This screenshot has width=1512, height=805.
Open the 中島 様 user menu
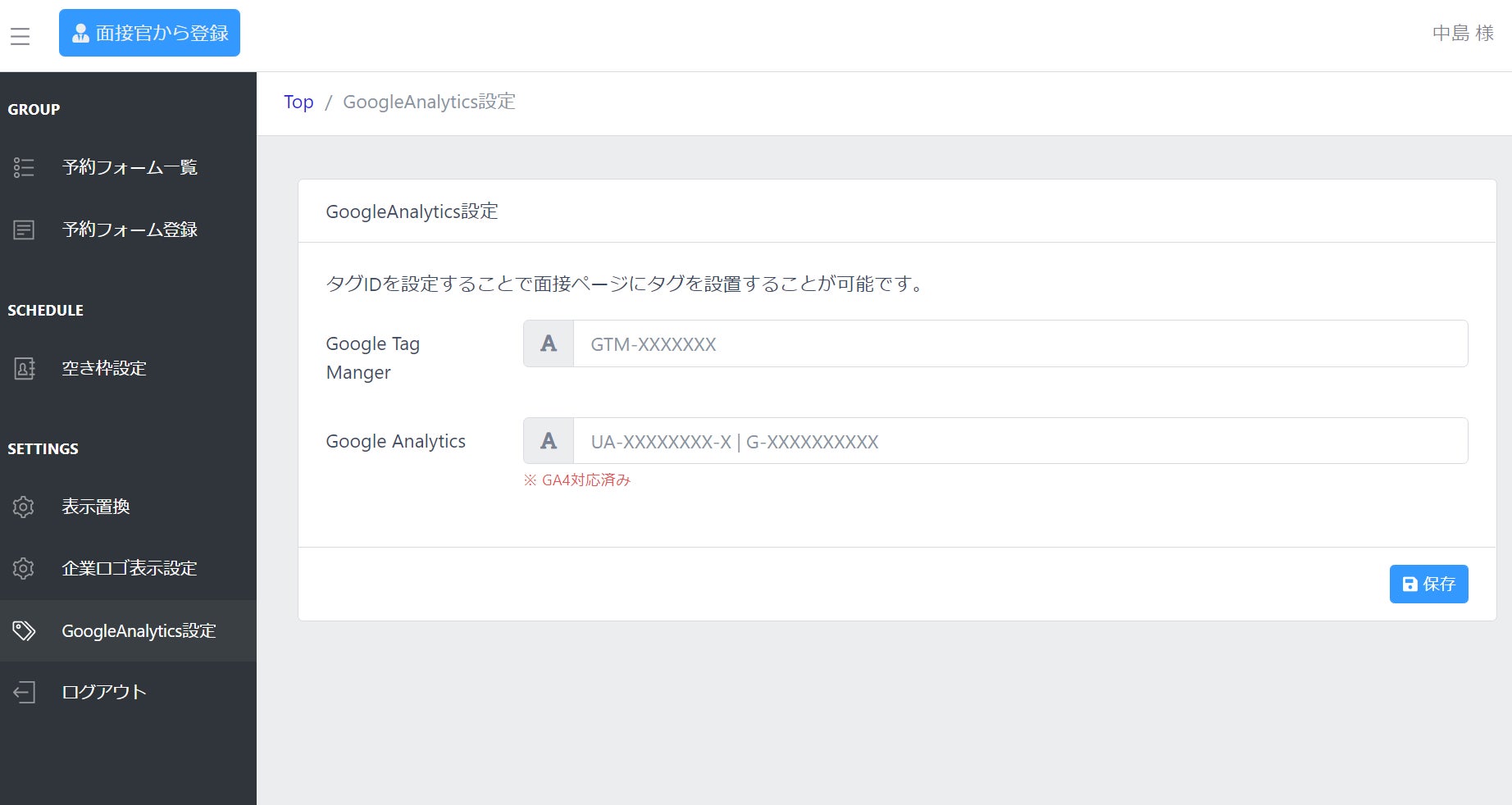pyautogui.click(x=1463, y=34)
